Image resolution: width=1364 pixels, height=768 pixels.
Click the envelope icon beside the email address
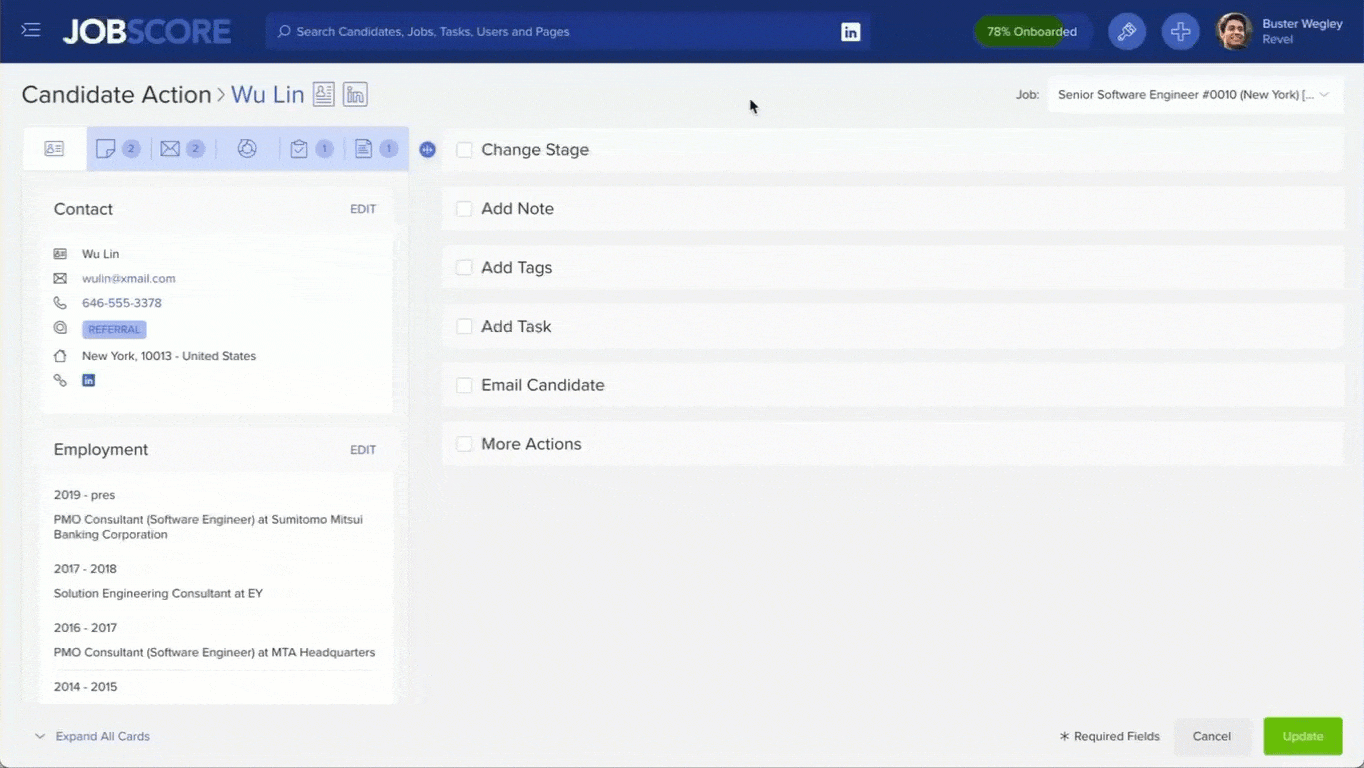(x=60, y=278)
